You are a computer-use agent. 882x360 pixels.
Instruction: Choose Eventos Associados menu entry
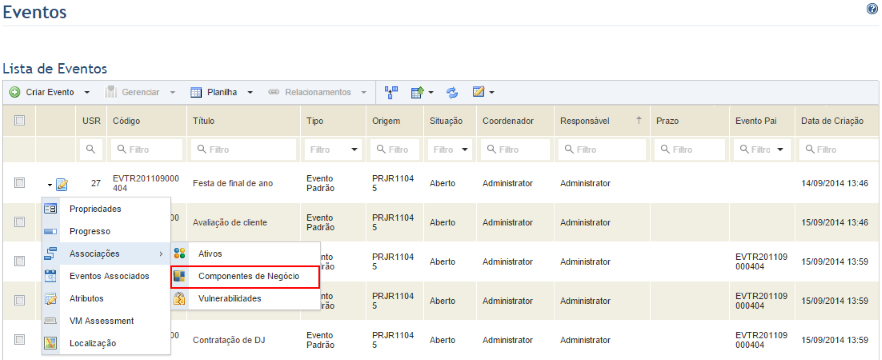[x=106, y=276]
